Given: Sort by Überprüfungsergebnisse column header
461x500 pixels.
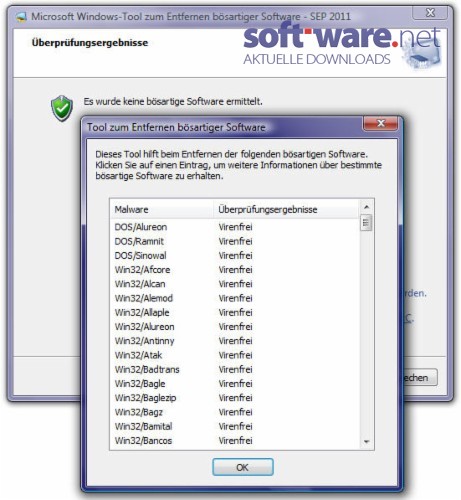Looking at the screenshot, I should (x=286, y=210).
